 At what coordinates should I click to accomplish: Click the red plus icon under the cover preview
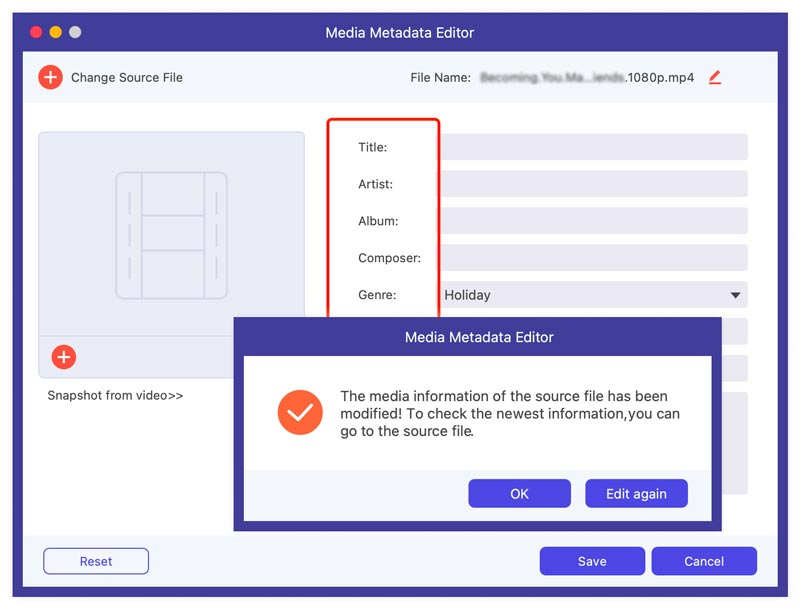click(x=63, y=357)
